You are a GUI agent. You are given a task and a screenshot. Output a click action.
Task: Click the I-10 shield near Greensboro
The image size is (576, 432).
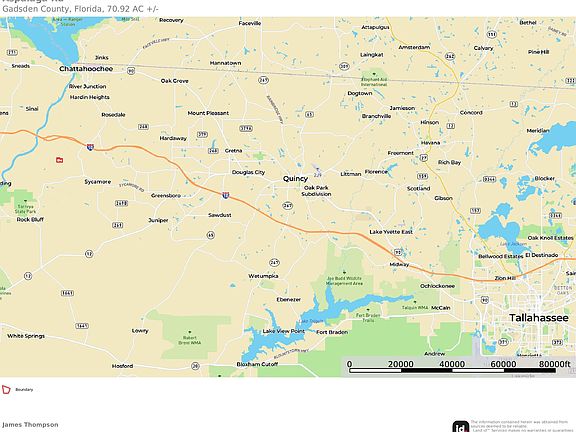[x=226, y=195]
